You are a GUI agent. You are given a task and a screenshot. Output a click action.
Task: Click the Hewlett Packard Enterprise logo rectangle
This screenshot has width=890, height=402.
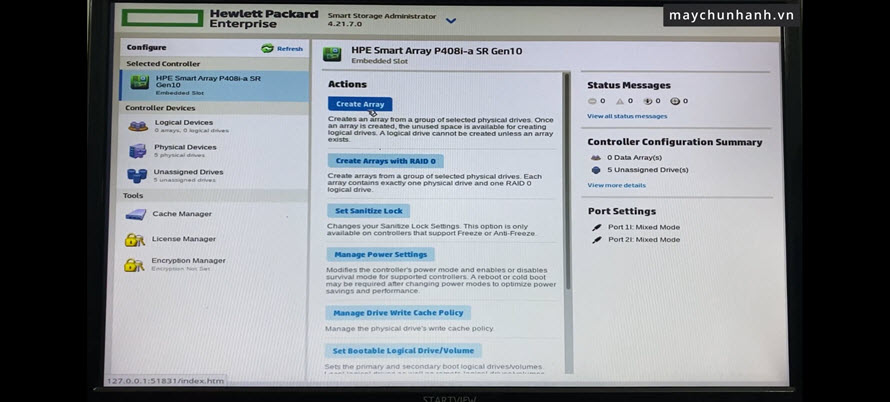tap(162, 18)
